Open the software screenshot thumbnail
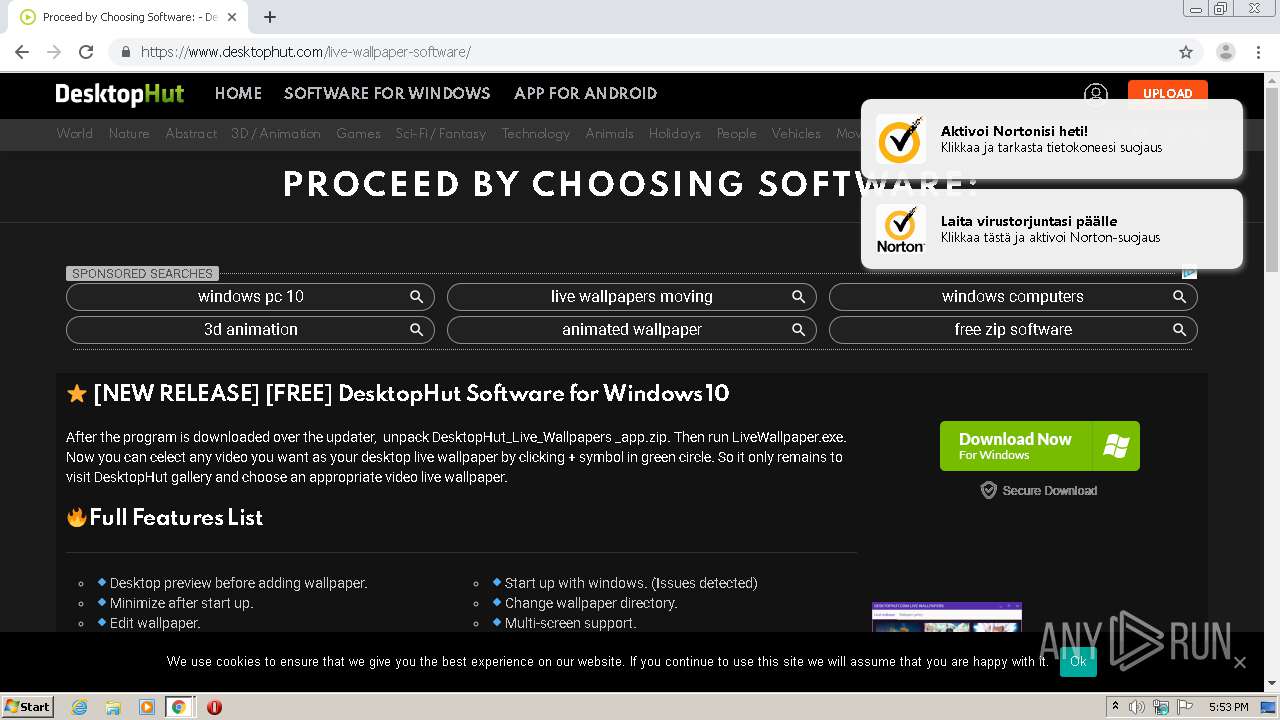 (947, 616)
